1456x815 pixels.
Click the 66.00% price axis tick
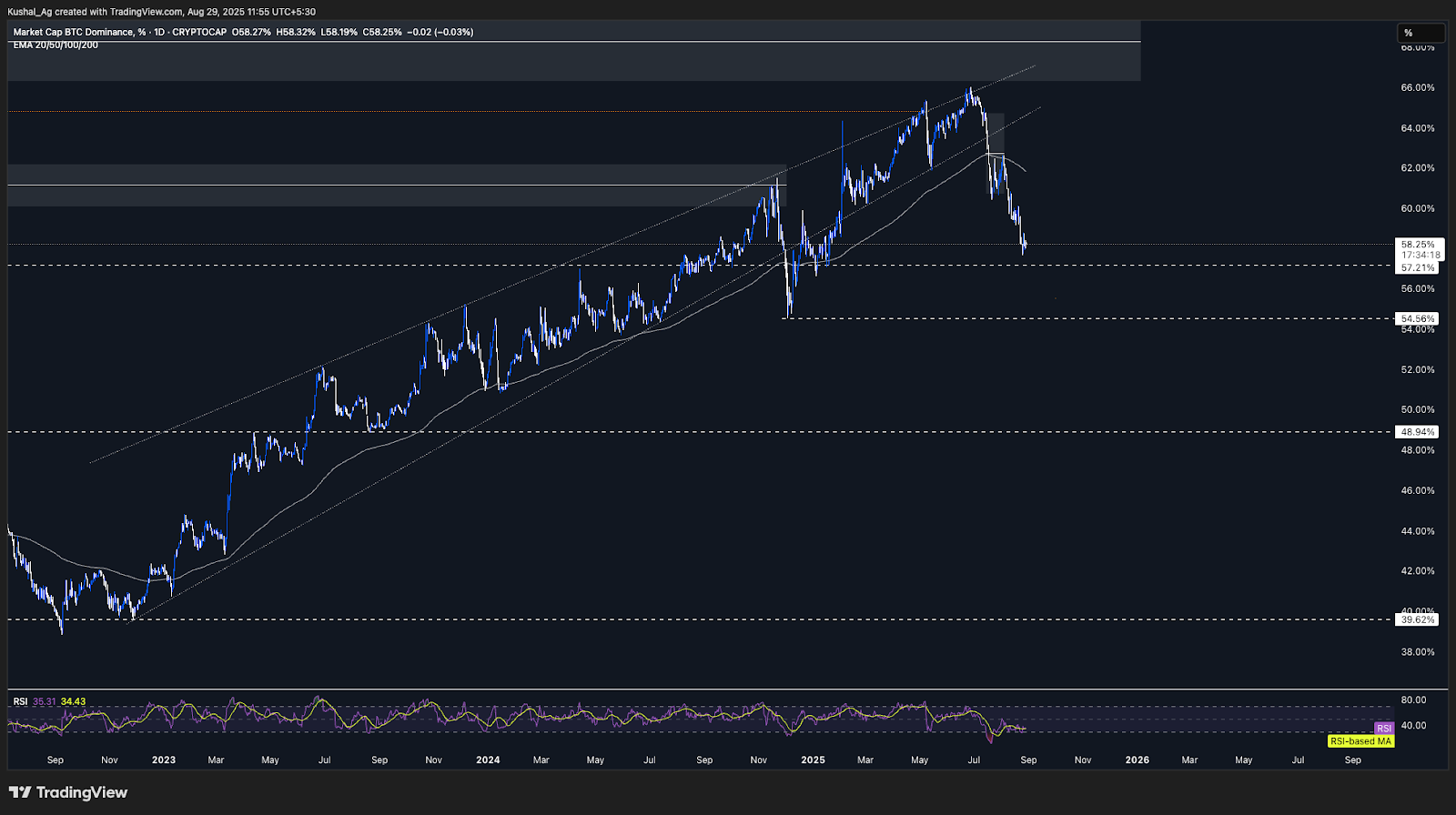pyautogui.click(x=1418, y=88)
